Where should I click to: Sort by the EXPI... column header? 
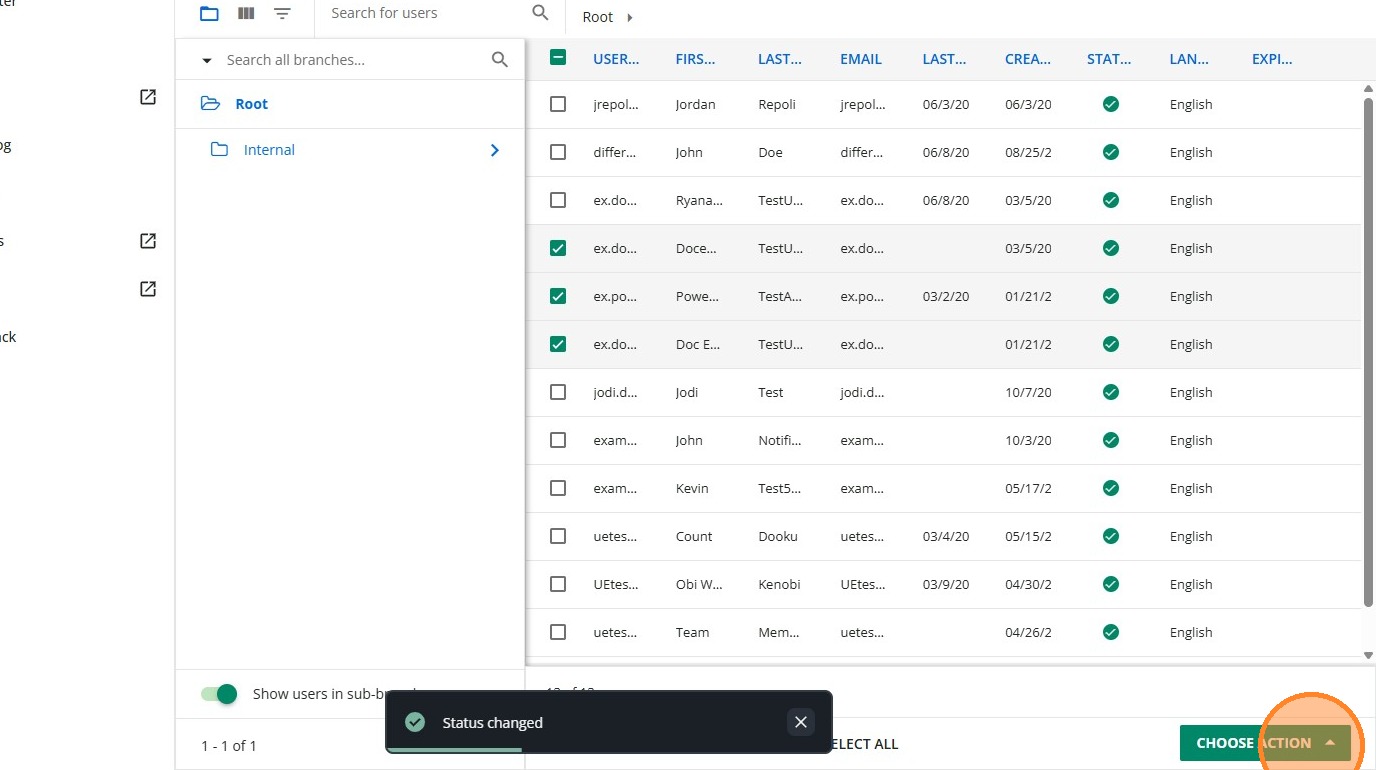pyautogui.click(x=1272, y=59)
